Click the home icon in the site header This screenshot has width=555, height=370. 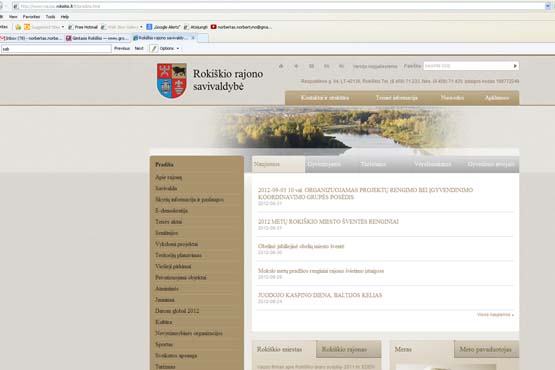point(281,66)
